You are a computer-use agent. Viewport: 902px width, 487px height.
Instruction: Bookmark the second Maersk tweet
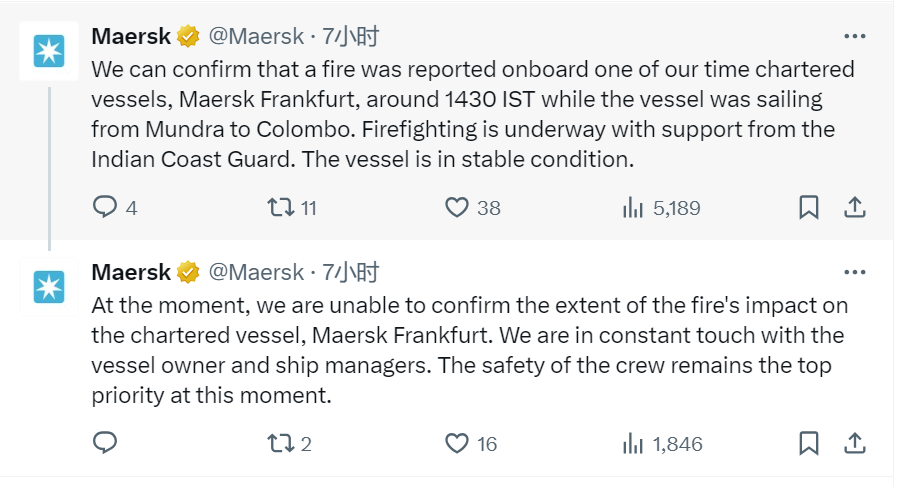pos(809,443)
